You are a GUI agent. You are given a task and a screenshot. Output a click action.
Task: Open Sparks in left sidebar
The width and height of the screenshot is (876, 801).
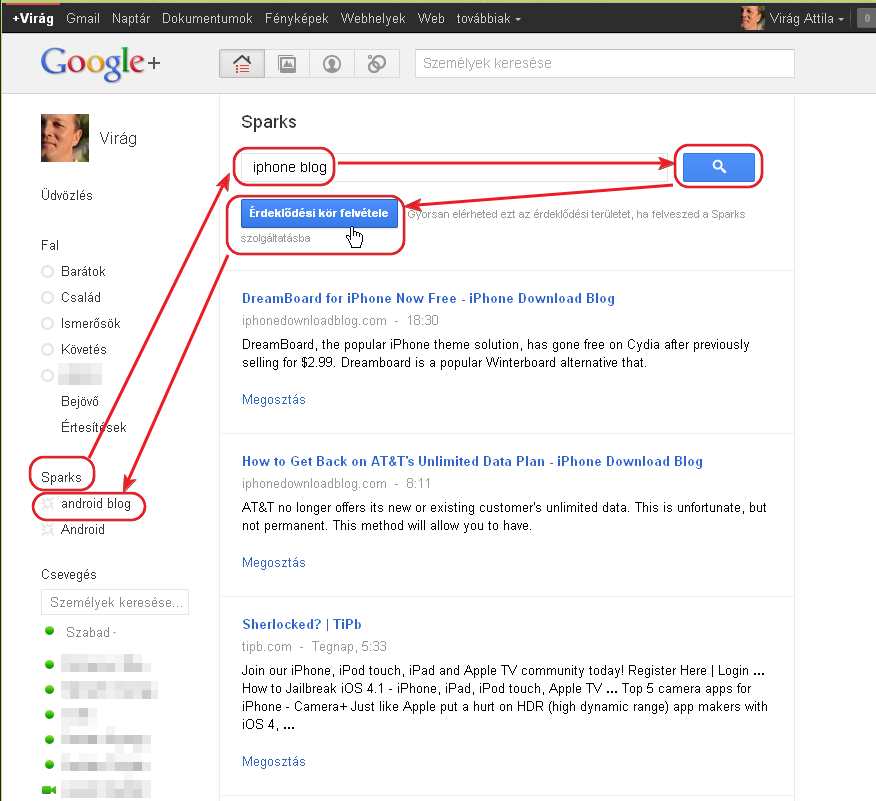(61, 478)
